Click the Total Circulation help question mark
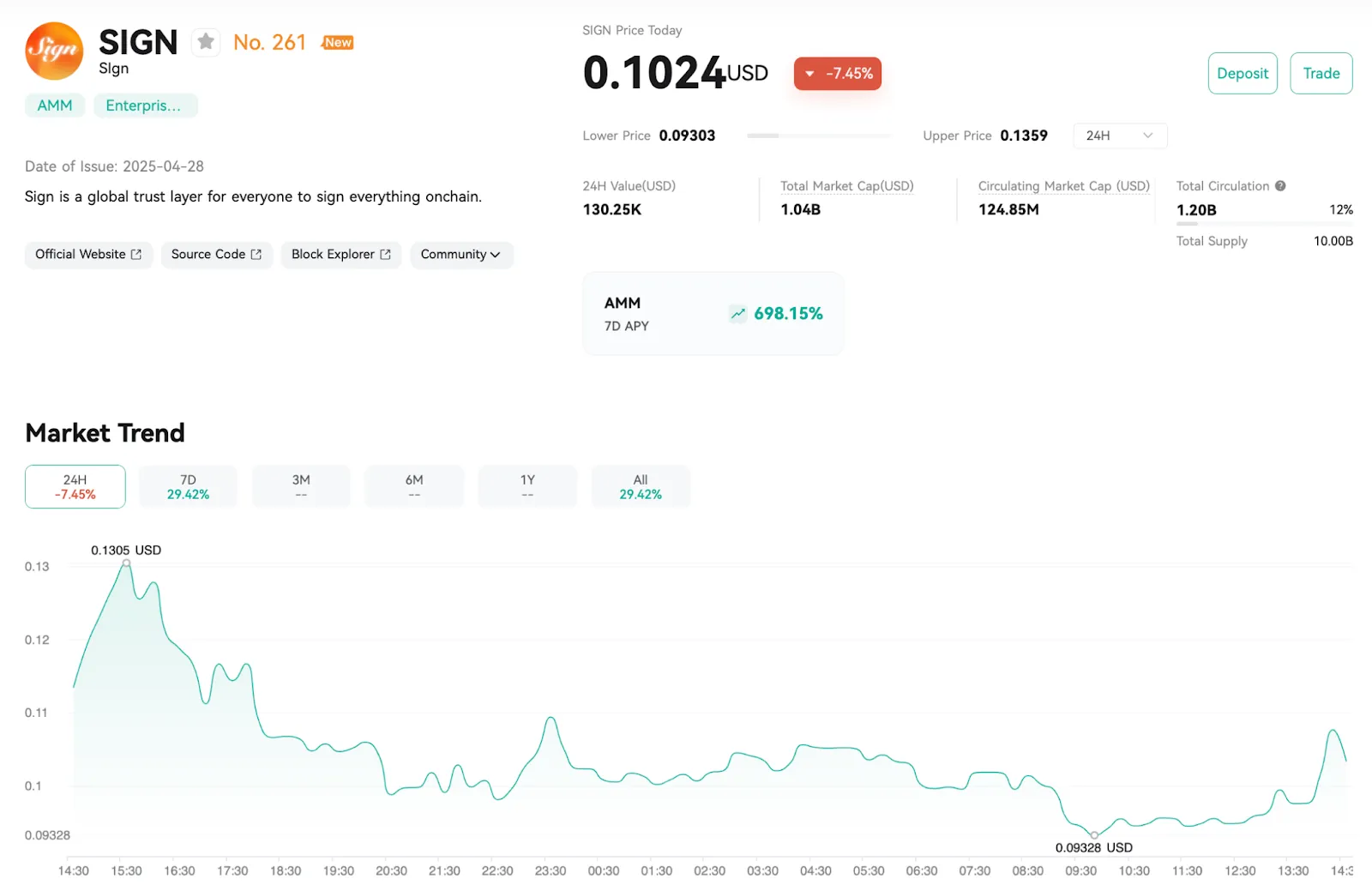This screenshot has height=885, width=1372. (x=1280, y=185)
